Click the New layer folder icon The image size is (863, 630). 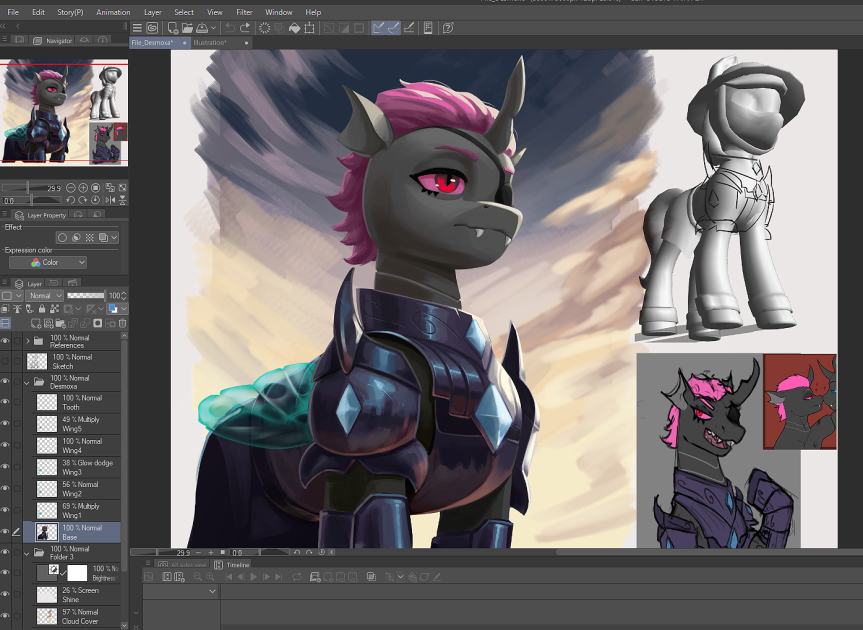coord(61,324)
